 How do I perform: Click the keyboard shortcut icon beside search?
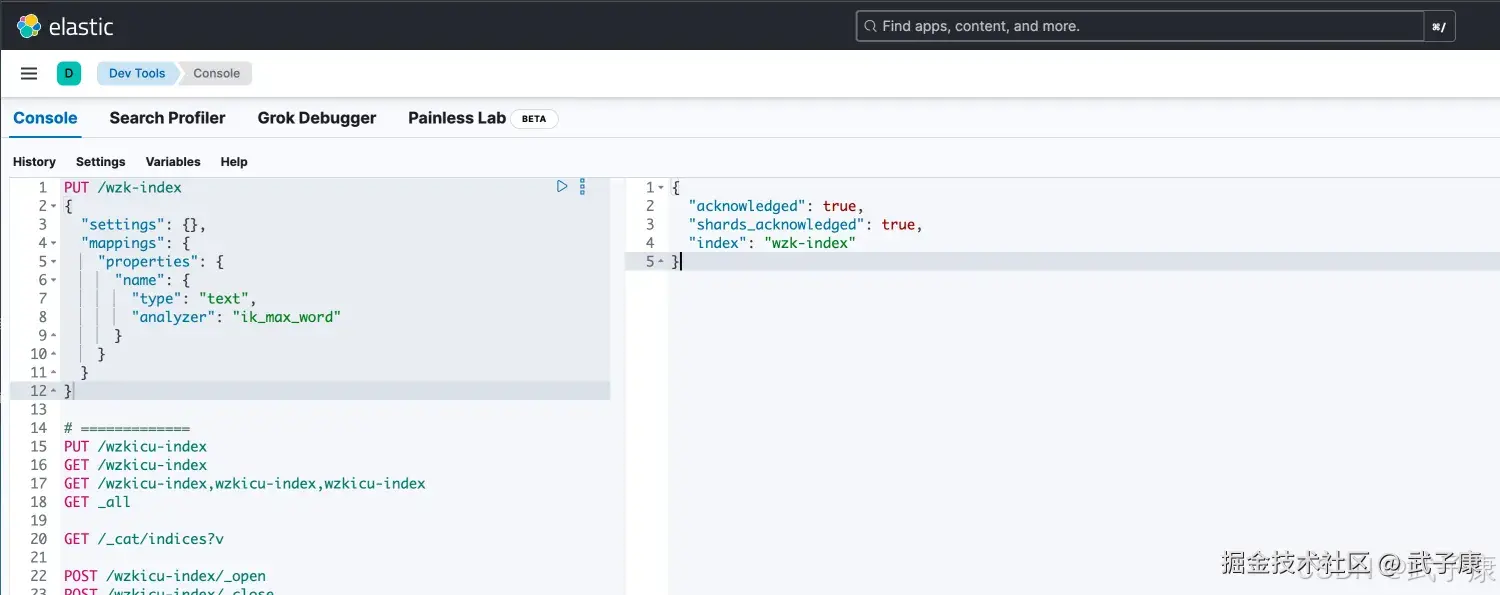1439,26
